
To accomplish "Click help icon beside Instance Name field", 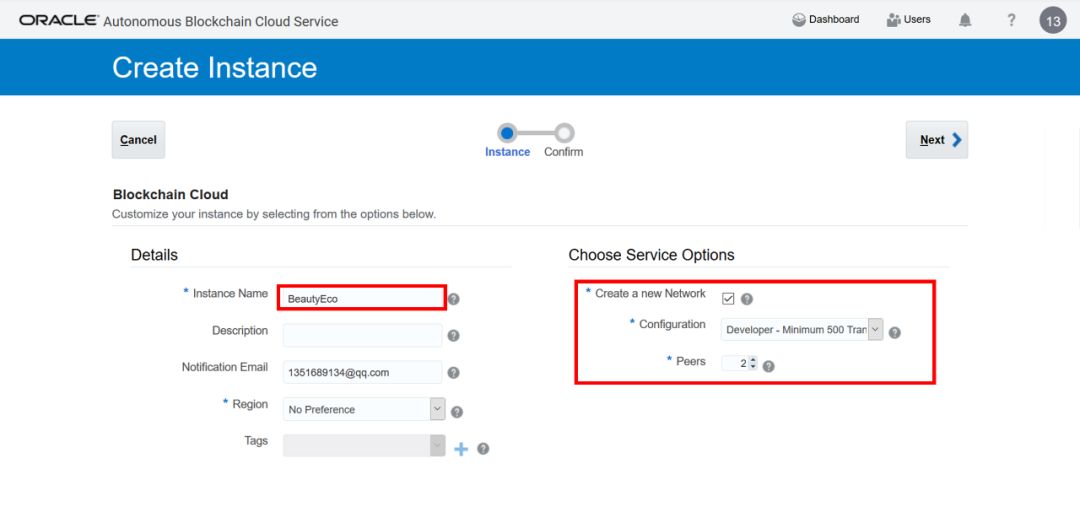I will click(453, 299).
